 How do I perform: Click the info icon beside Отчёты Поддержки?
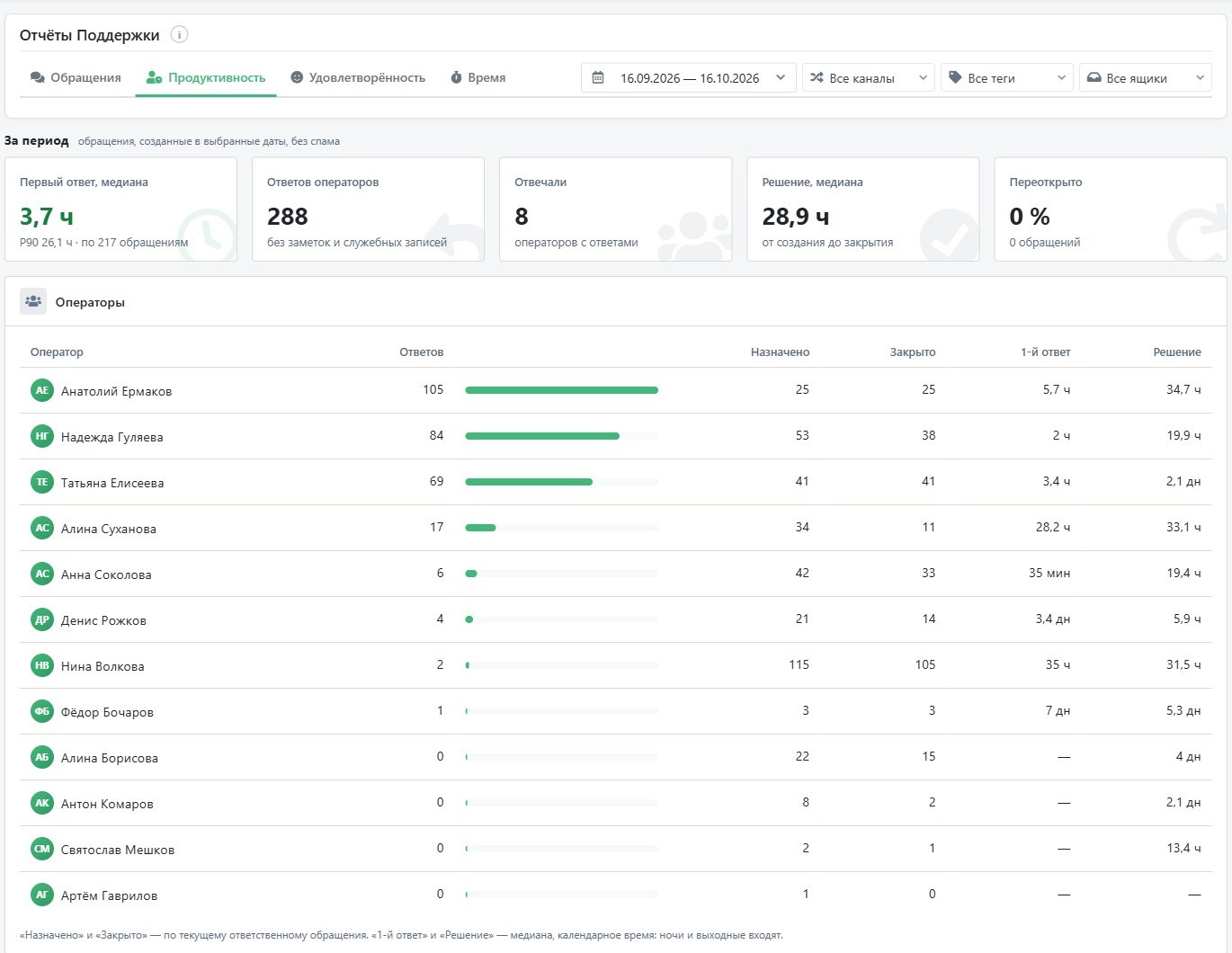tap(179, 35)
